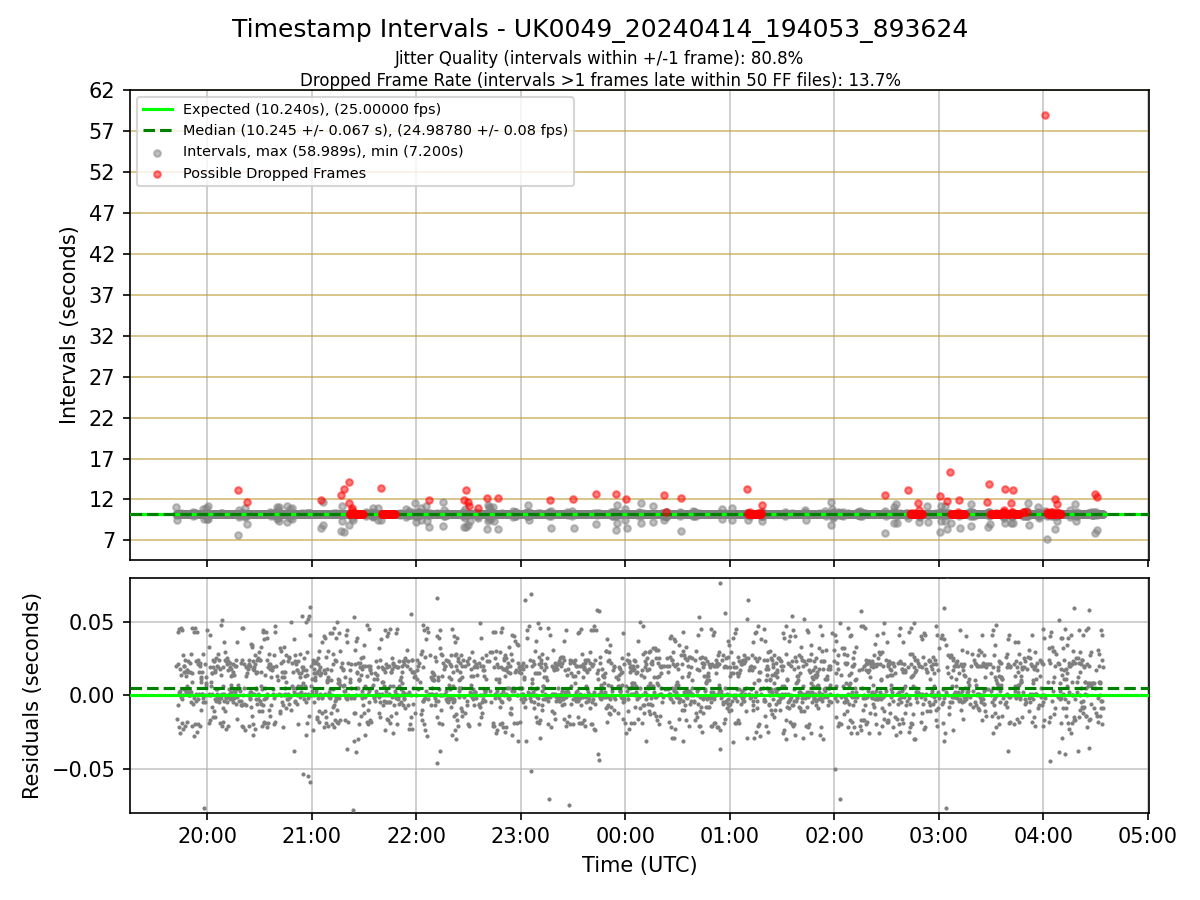Click the 05:00 x-axis tick label
The width and height of the screenshot is (1200, 900).
point(1148,836)
